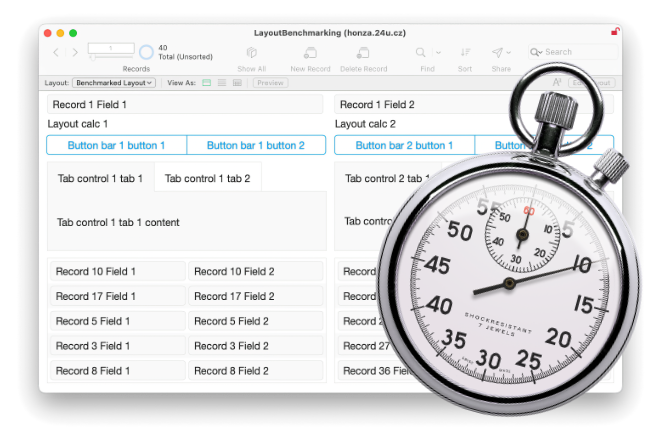Click the green zoom window button

(x=73, y=33)
